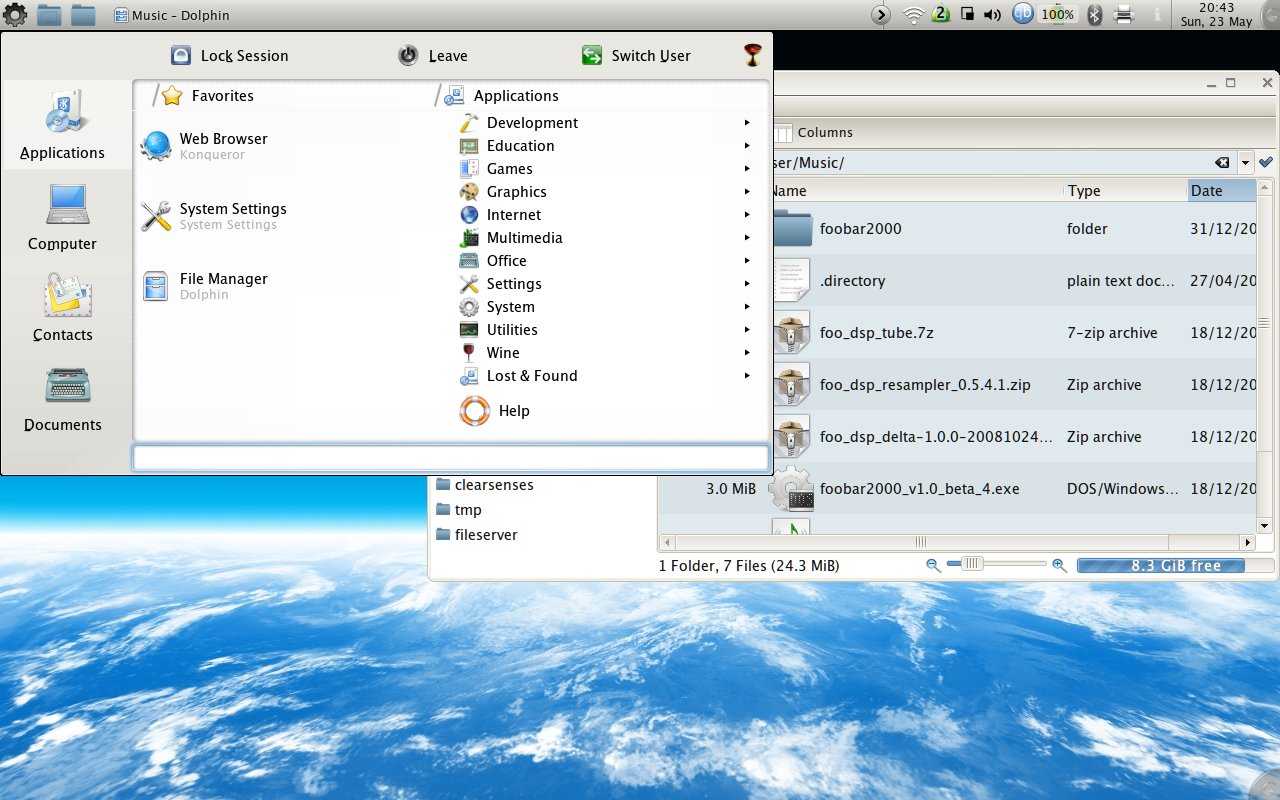Select clearsenses folder in Dolphin tree

pyautogui.click(x=485, y=485)
